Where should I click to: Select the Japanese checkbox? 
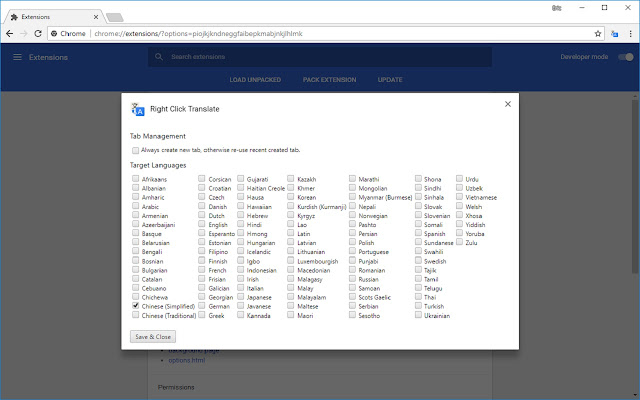coord(240,296)
